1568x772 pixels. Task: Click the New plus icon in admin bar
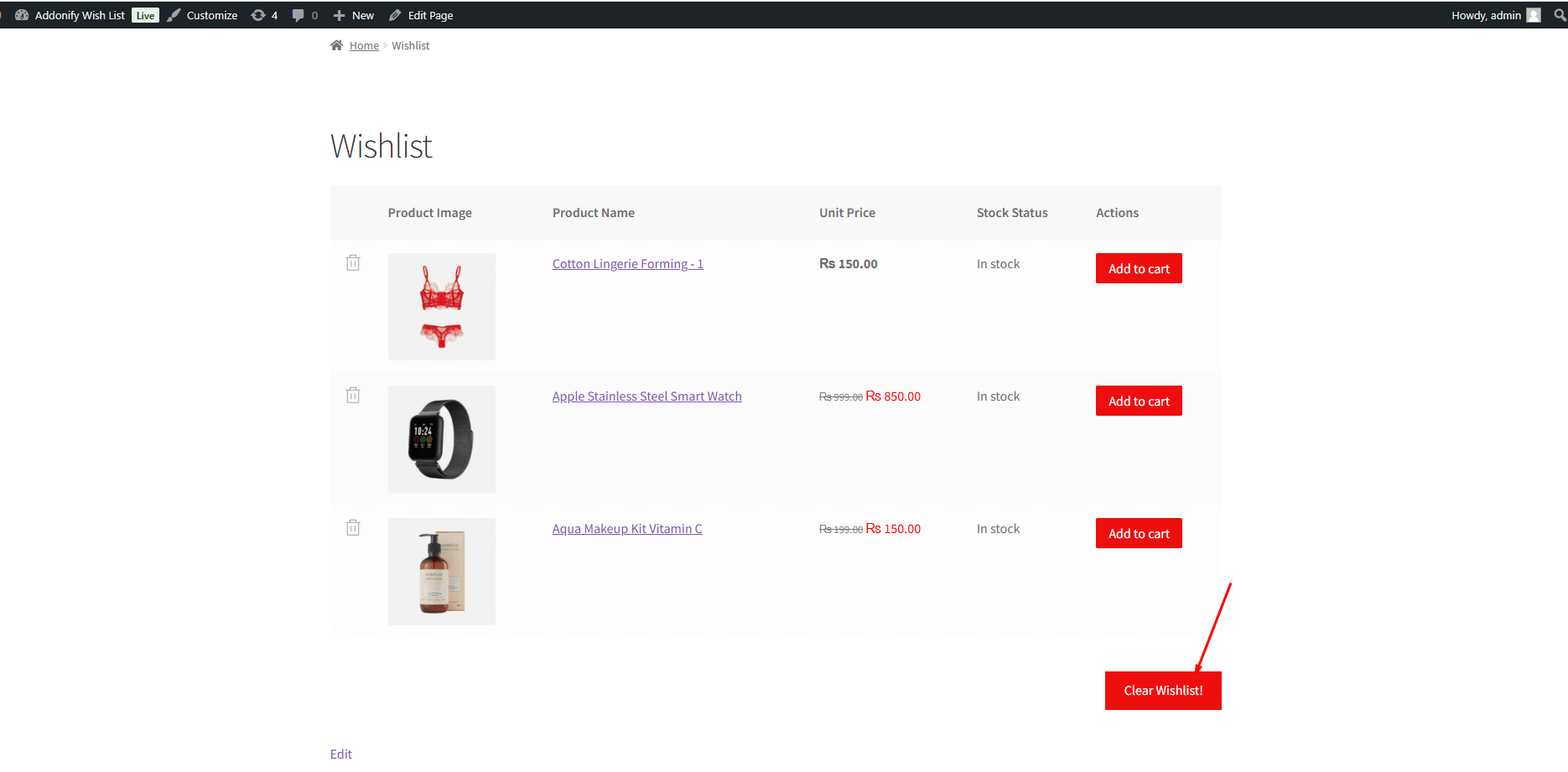click(339, 14)
